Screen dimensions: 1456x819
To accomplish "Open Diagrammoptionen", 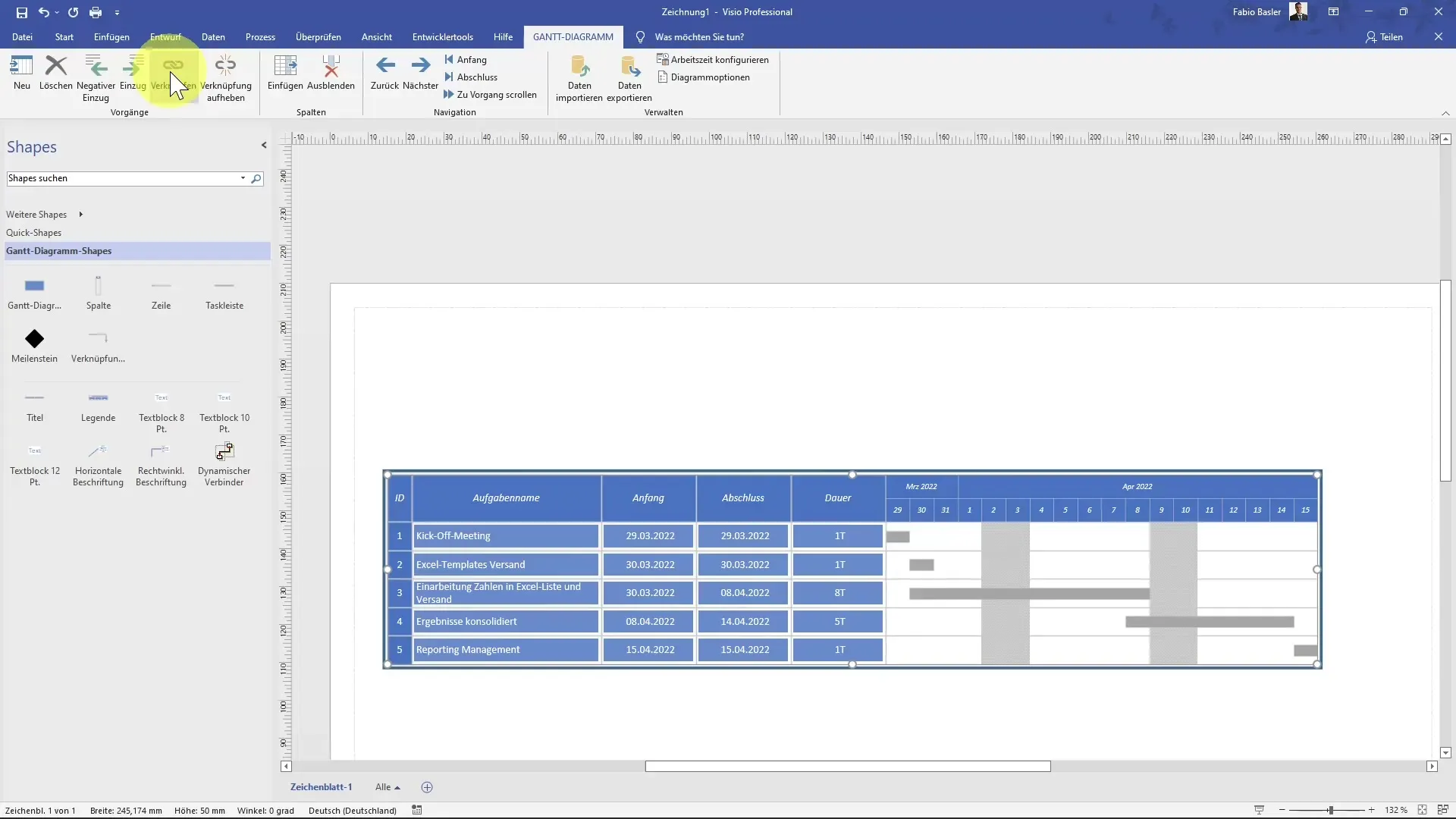I will (704, 77).
